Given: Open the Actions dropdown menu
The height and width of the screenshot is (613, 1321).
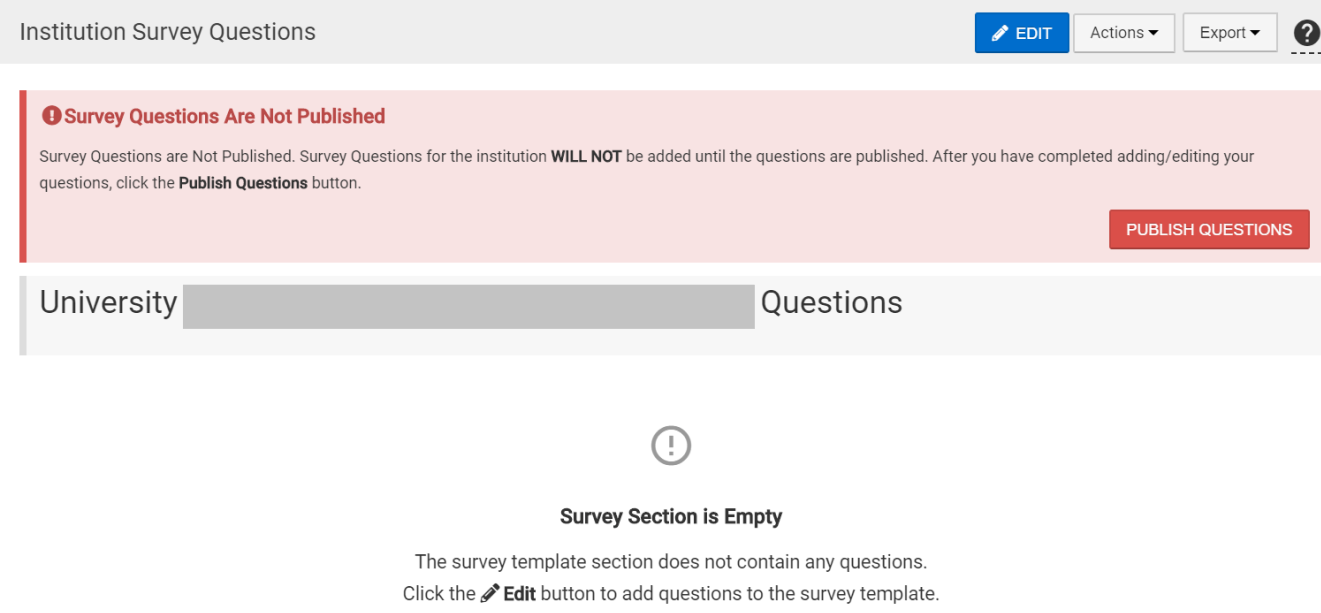Looking at the screenshot, I should (x=1124, y=33).
